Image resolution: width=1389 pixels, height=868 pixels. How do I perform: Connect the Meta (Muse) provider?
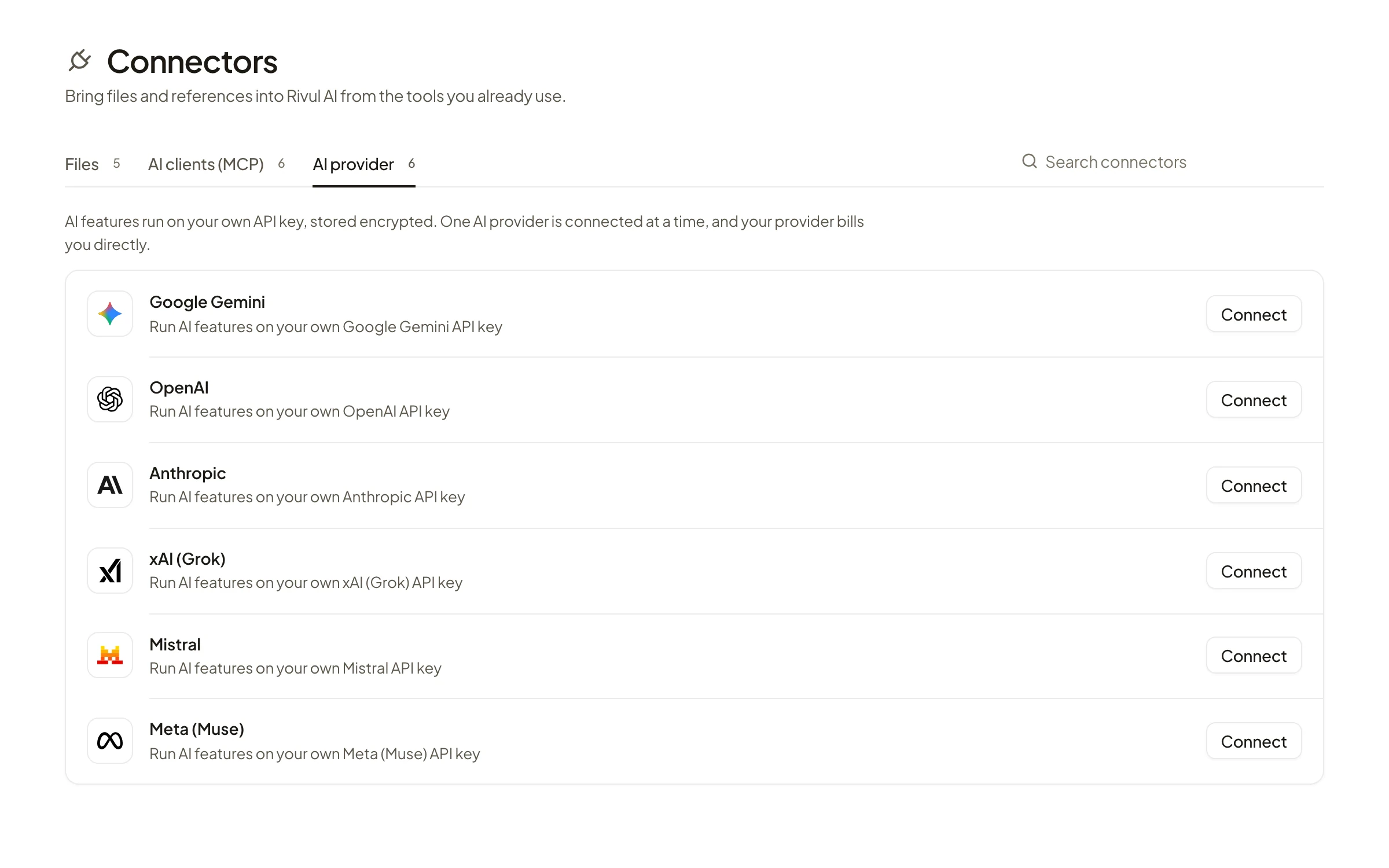[1254, 741]
